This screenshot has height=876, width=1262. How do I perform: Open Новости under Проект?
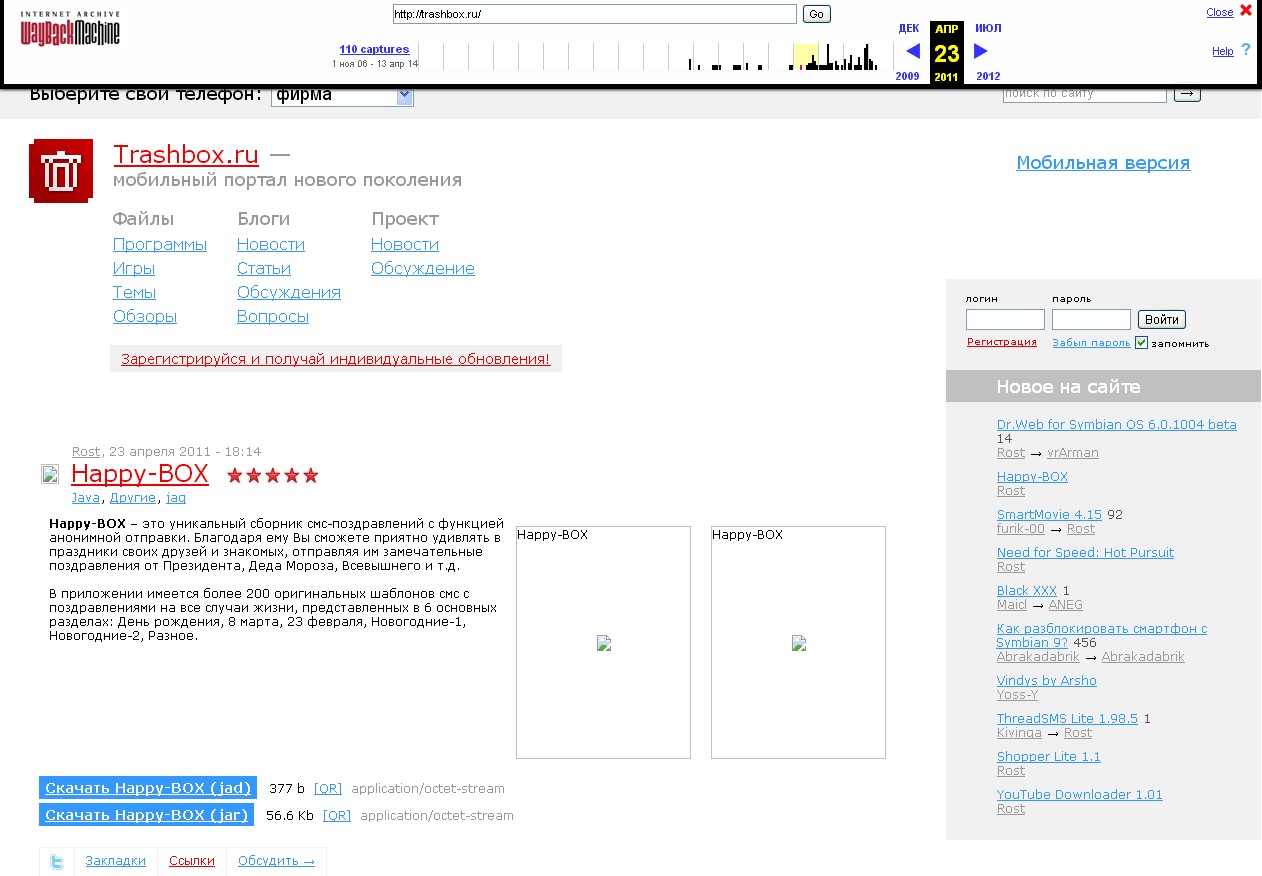(405, 245)
